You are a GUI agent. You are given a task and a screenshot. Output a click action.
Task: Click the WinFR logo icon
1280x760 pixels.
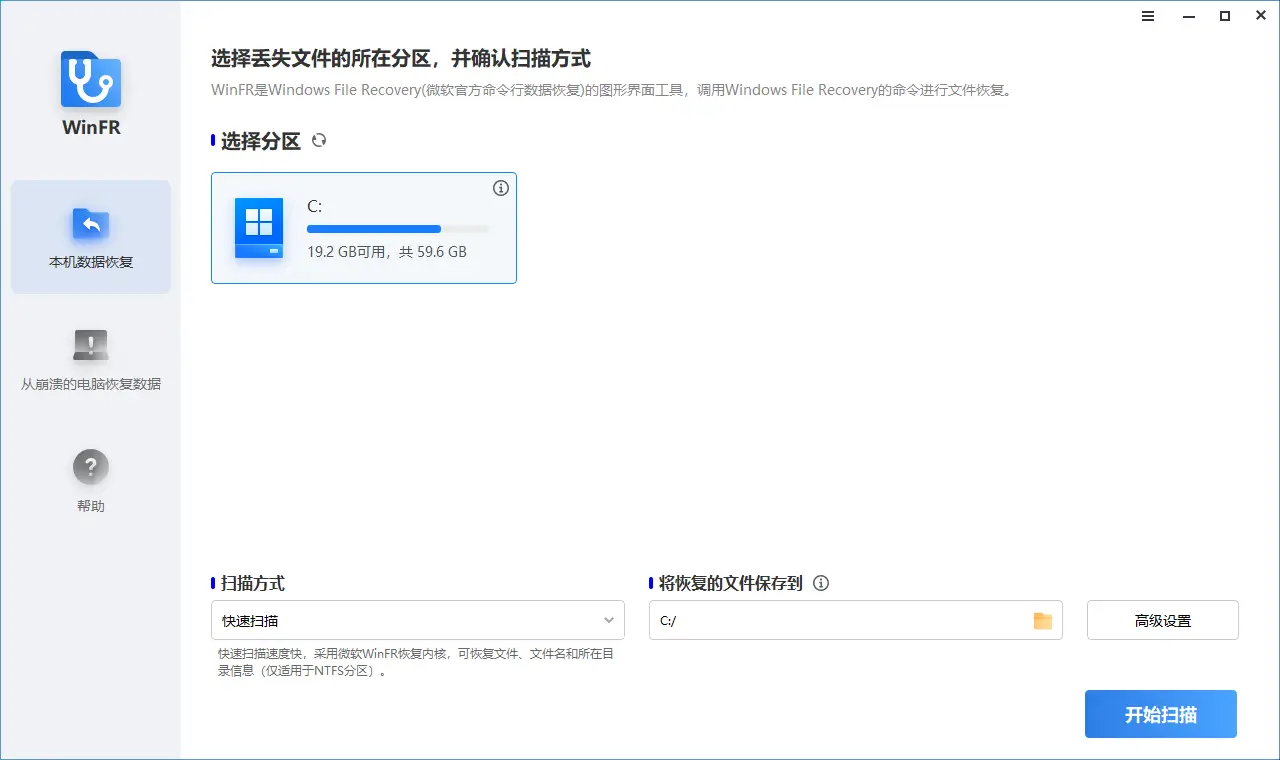(x=90, y=80)
